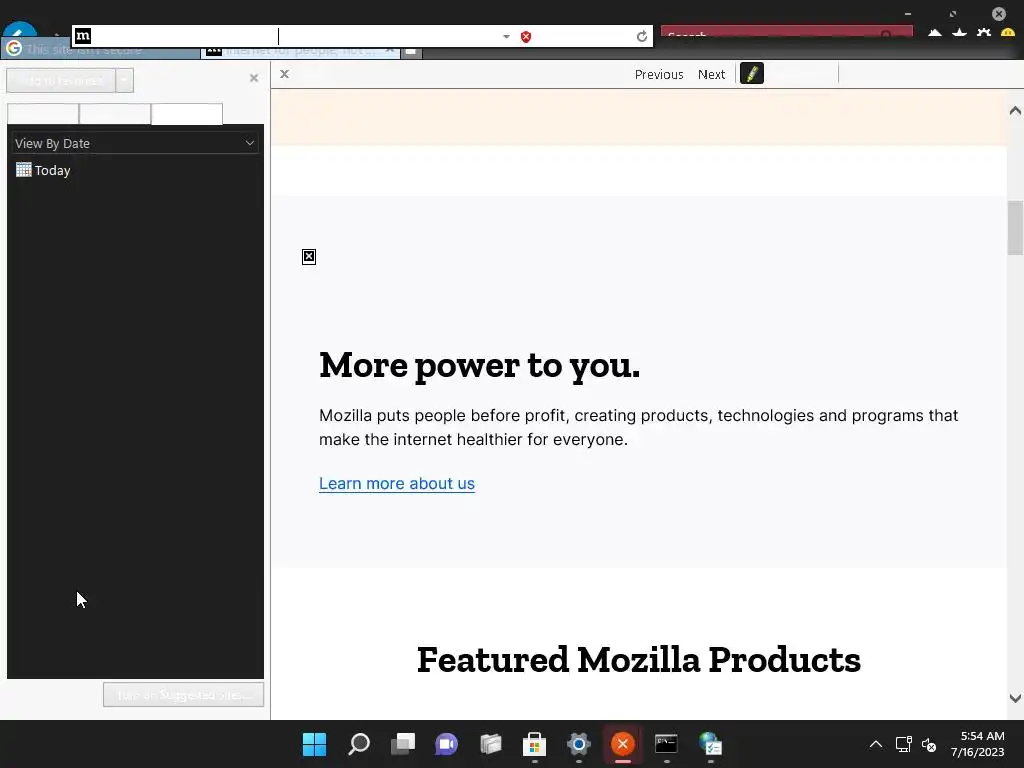Click Next in the find bar
Image resolution: width=1024 pixels, height=768 pixels.
pyautogui.click(x=711, y=74)
